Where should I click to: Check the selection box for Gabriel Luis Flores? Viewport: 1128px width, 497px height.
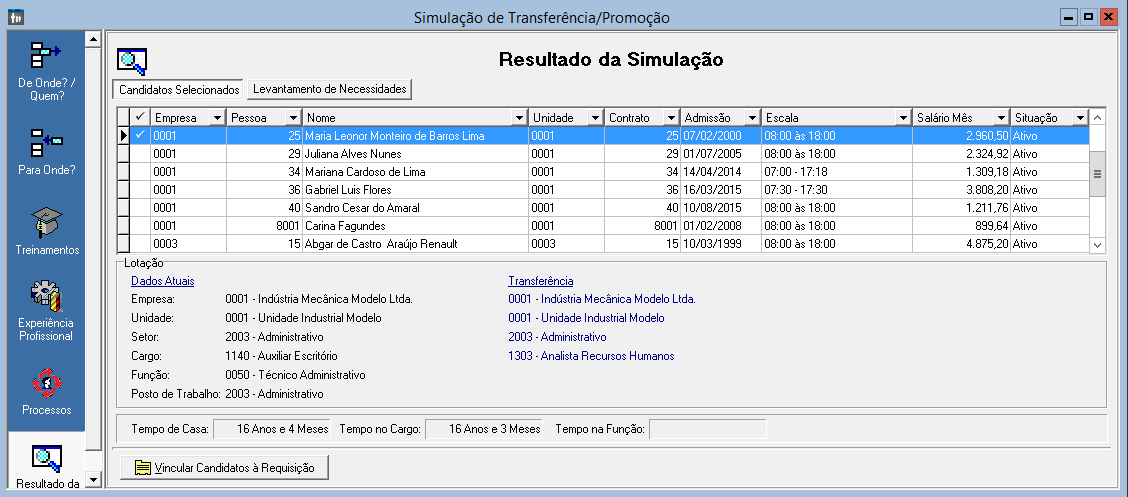click(x=140, y=190)
